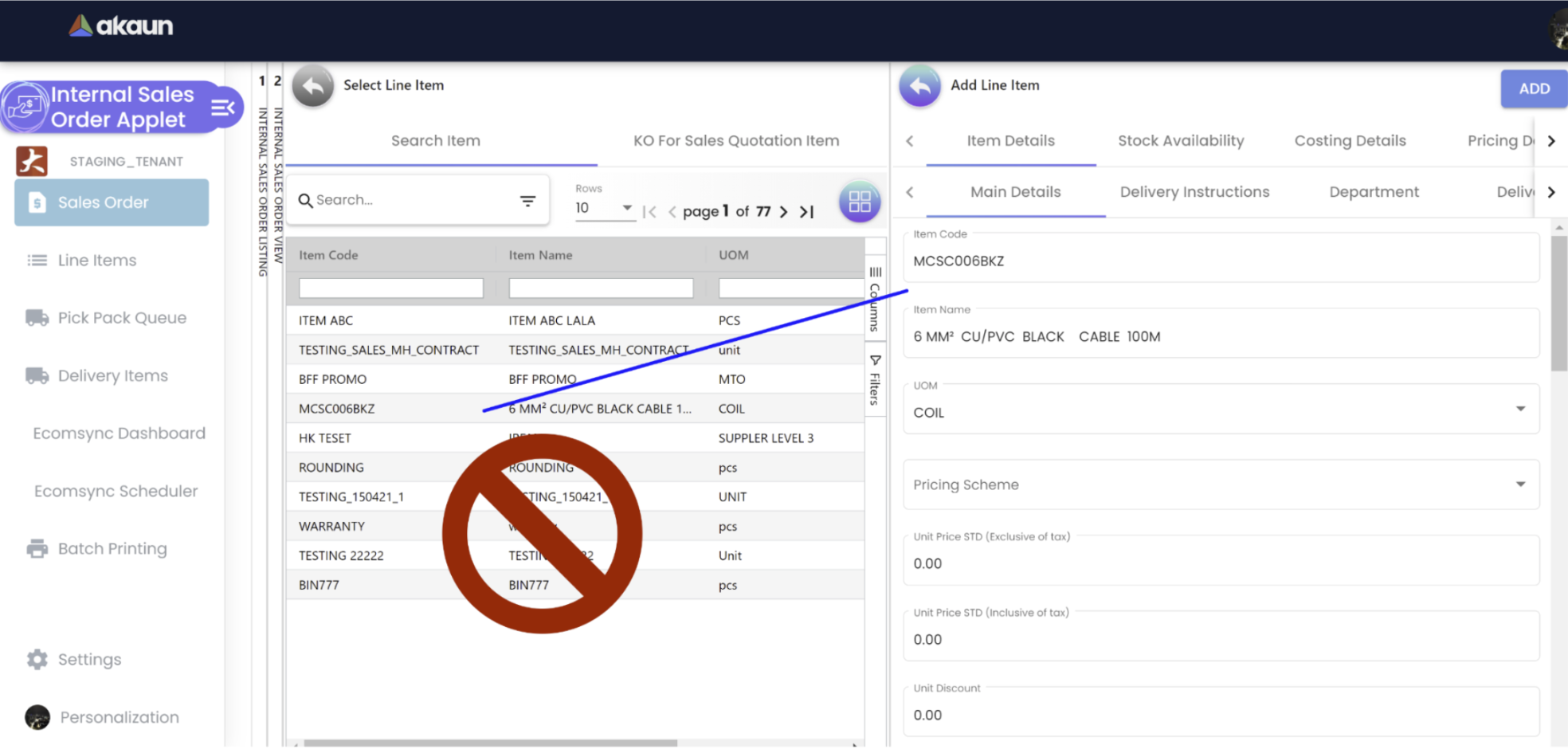1568x749 pixels.
Task: Open the grid view toggle icon
Action: (x=859, y=202)
